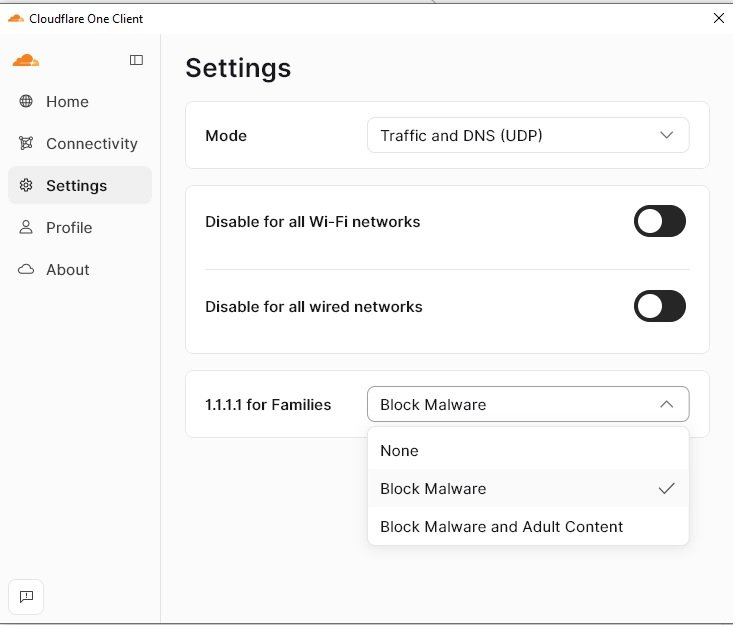Screen dimensions: 740x626
Task: Close the Cloudflare One Client window
Action: (719, 18)
